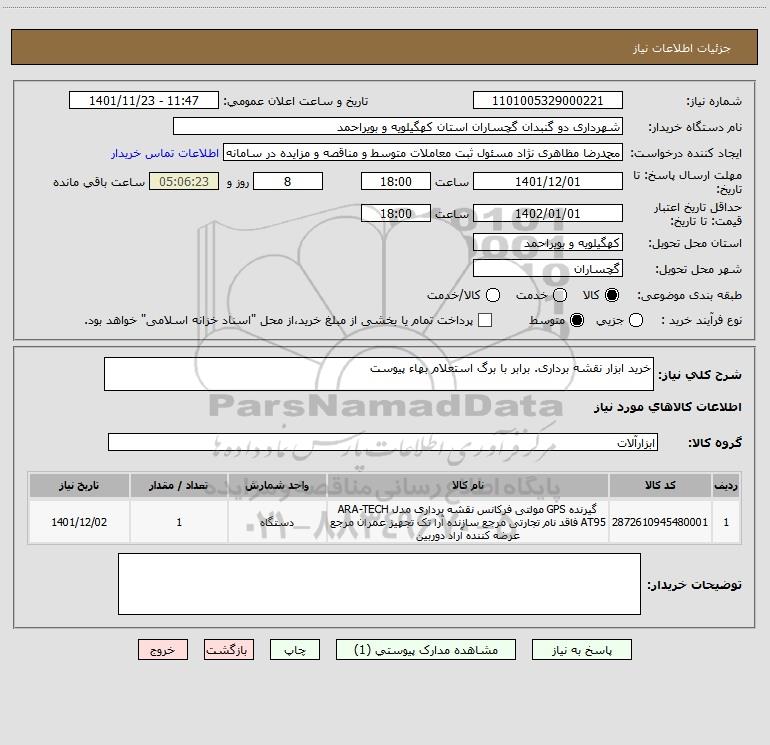770x745 pixels.
Task: Select the 'متوسط' purchase type radio
Action: [x=577, y=320]
